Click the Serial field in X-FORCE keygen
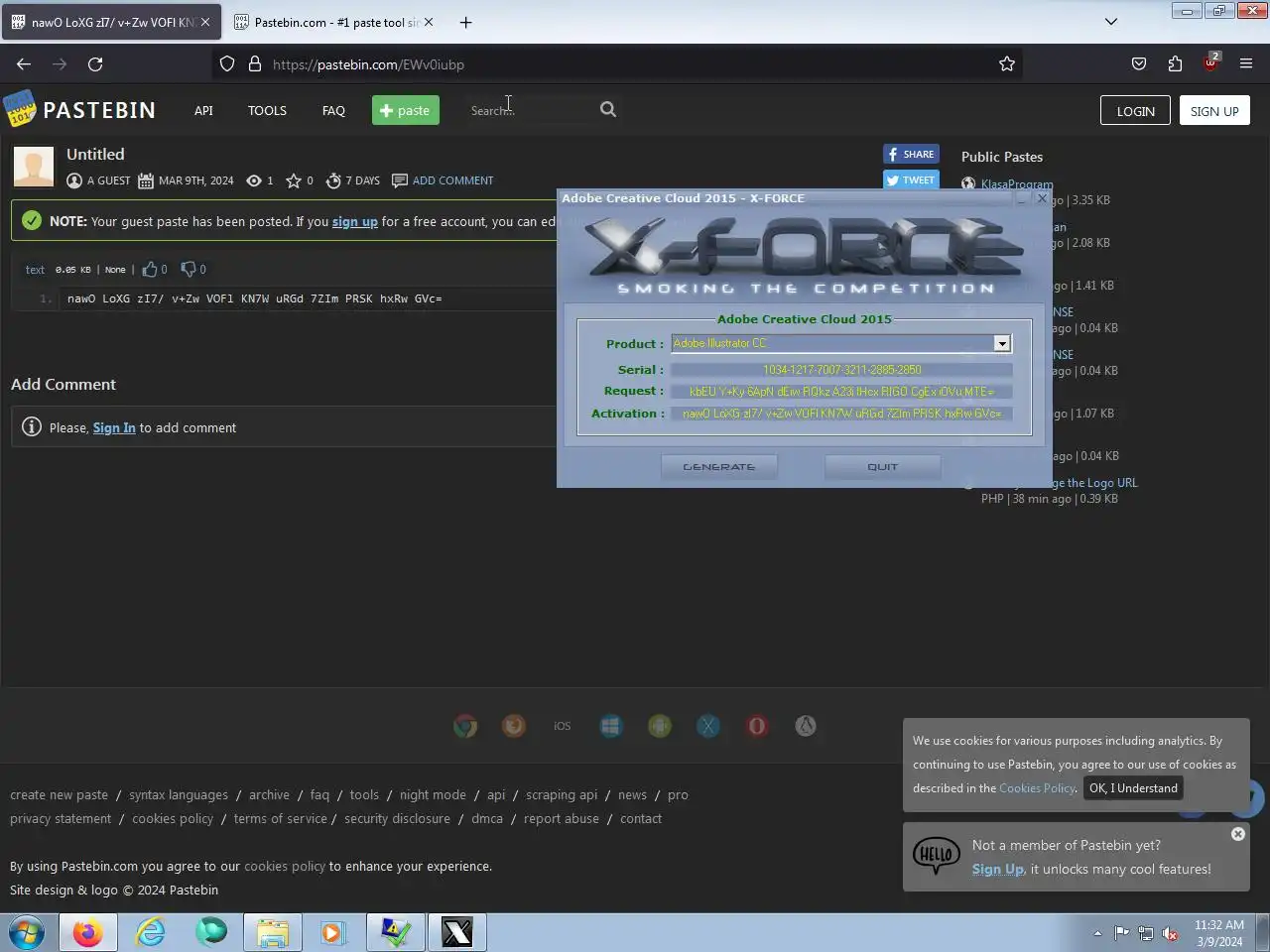Image resolution: width=1270 pixels, height=952 pixels. coord(841,369)
